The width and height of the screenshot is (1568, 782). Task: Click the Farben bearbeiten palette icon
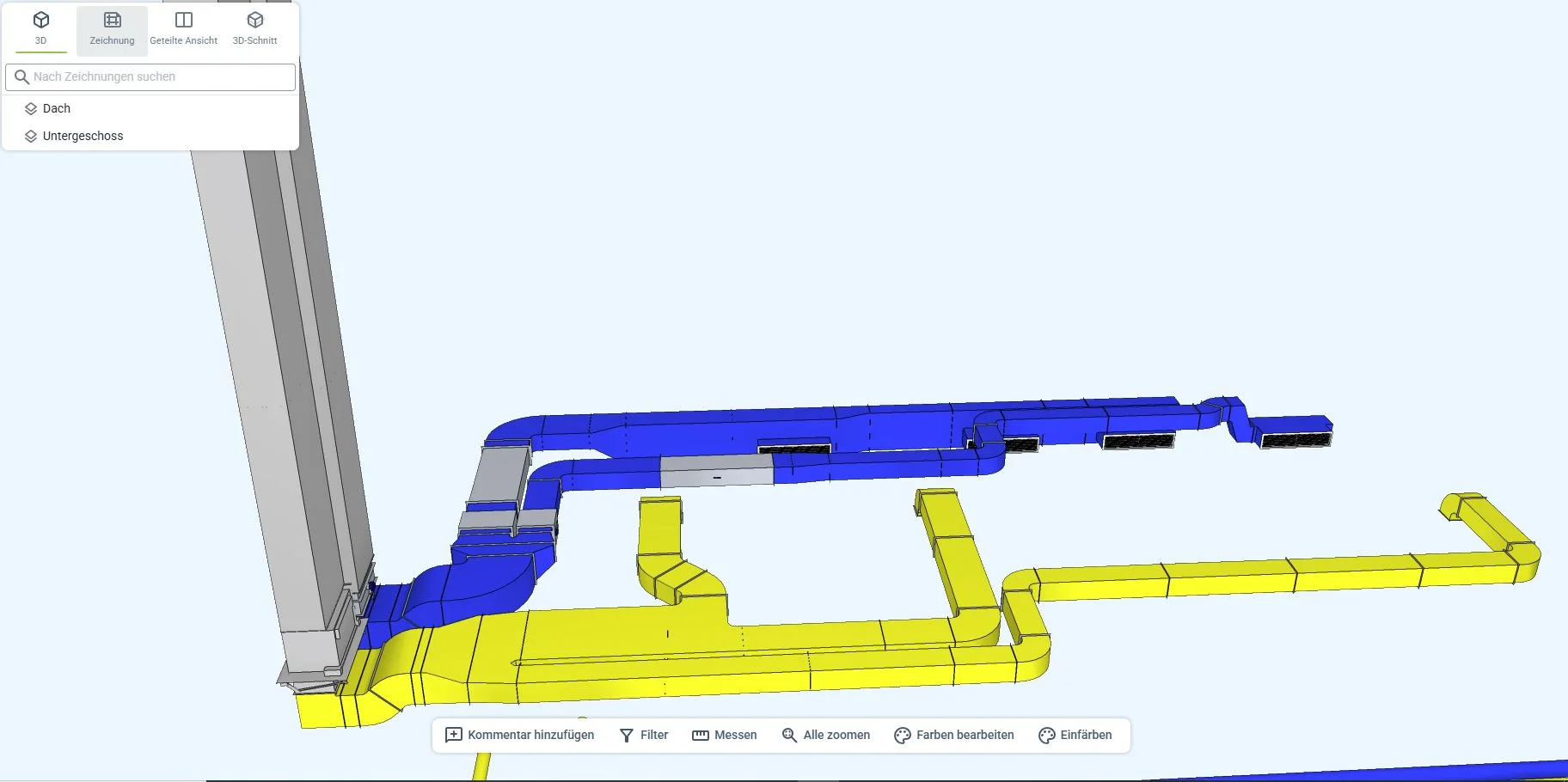(x=902, y=736)
